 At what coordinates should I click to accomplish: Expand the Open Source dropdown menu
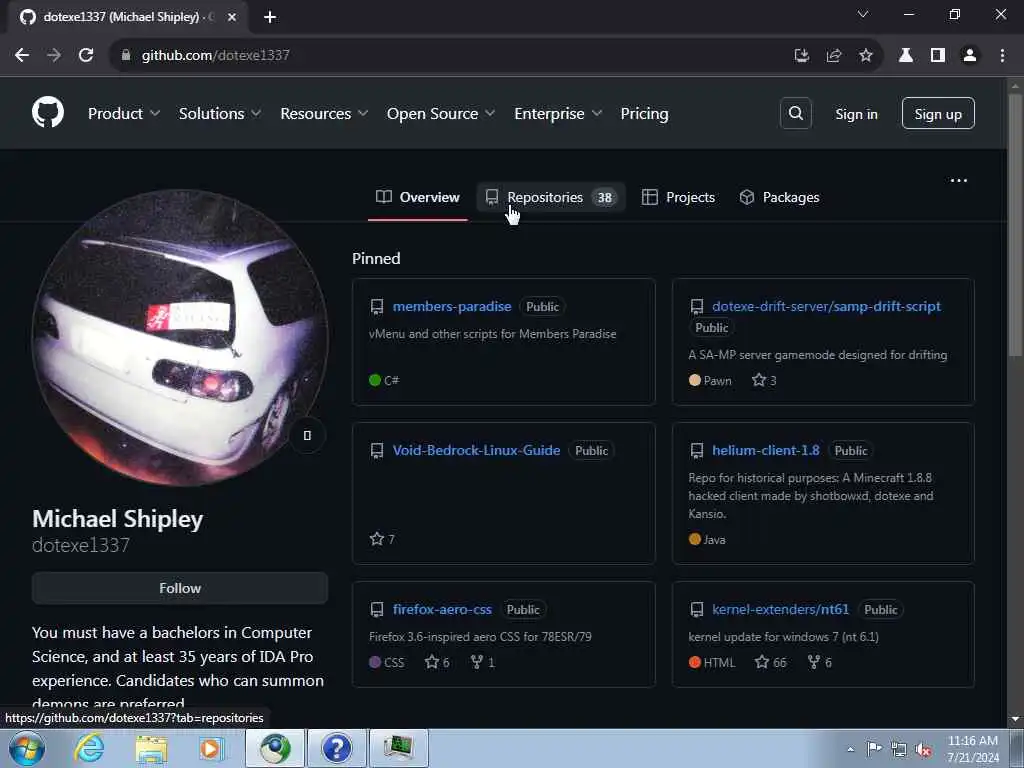click(441, 113)
